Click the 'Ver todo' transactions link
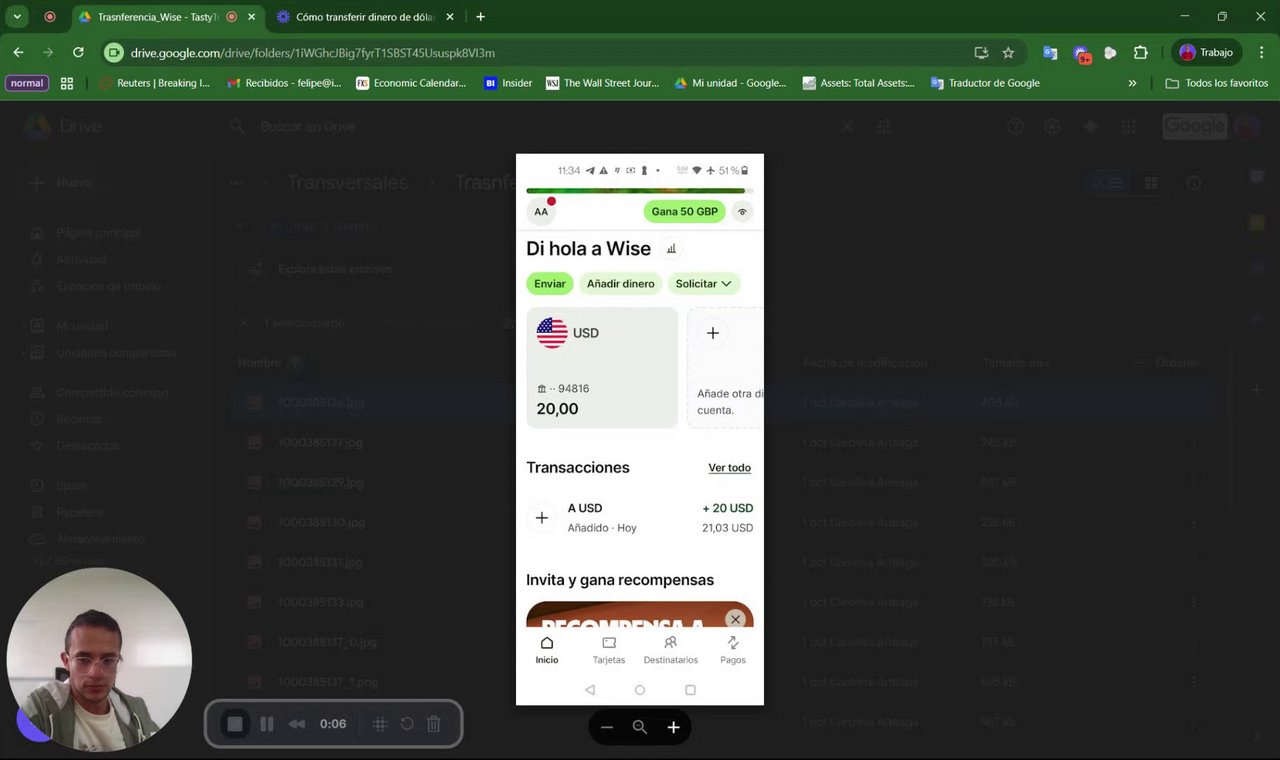The image size is (1280, 760). (730, 468)
